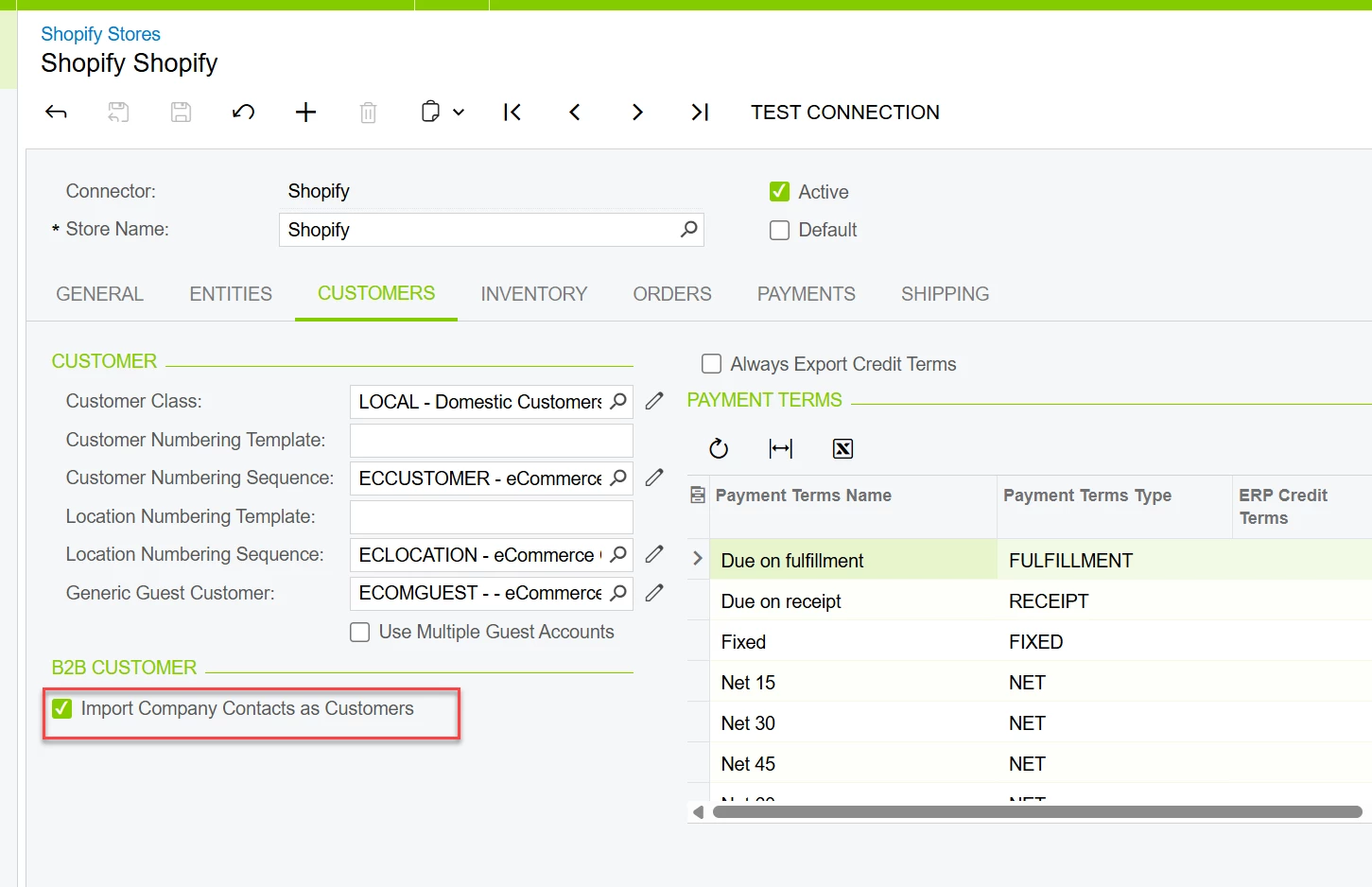
Task: Open the SHIPPING tab
Action: coord(946,294)
